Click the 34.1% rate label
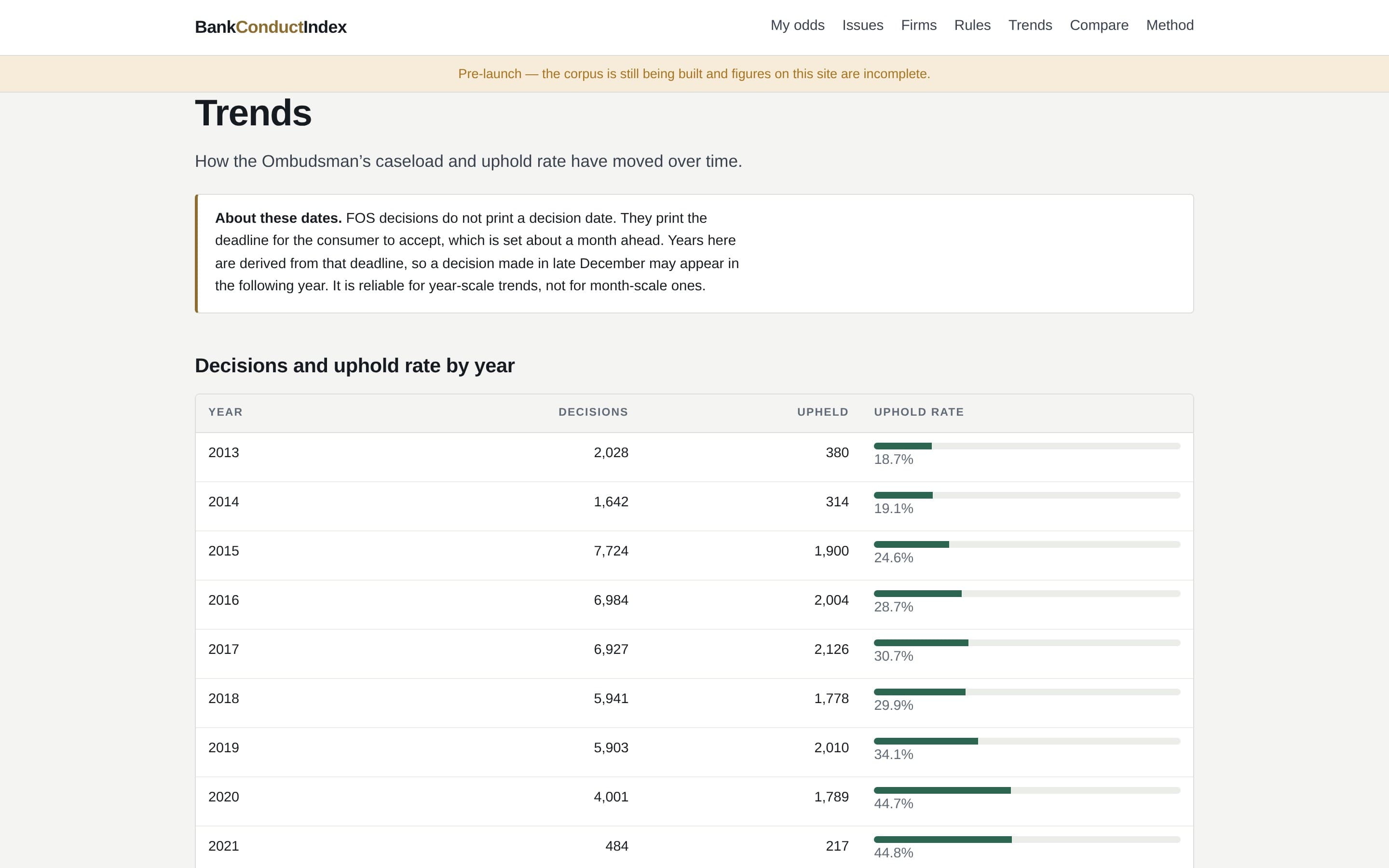 893,754
